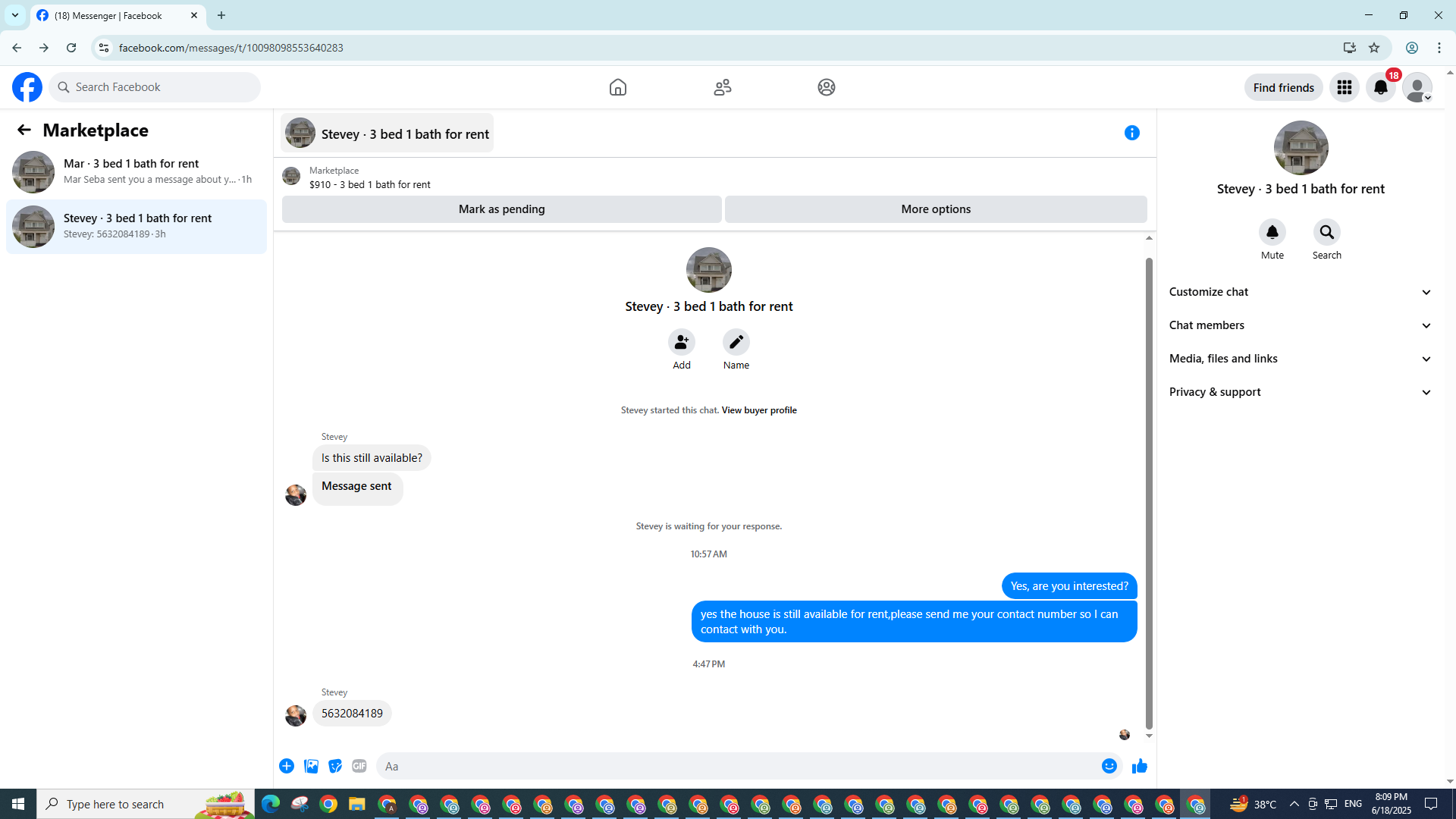Search in conversation via magnifier icon
The width and height of the screenshot is (1456, 819).
(x=1327, y=232)
